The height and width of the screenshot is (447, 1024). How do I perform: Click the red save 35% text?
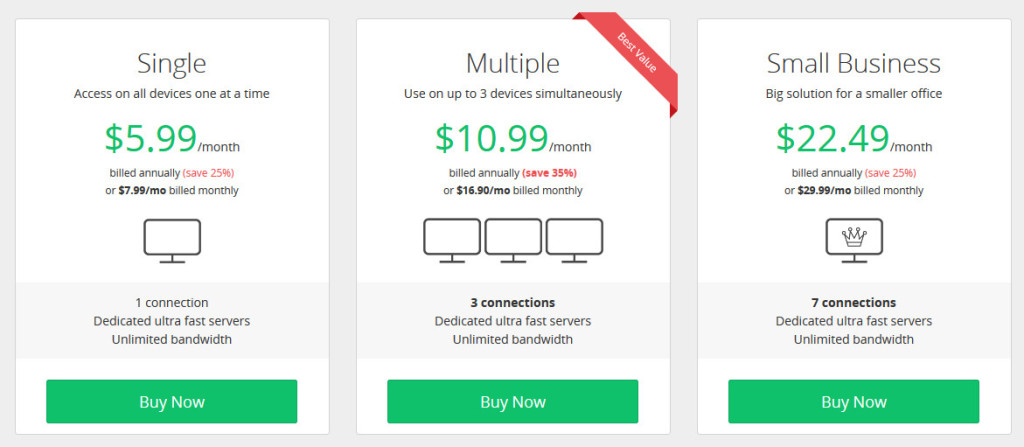pos(549,173)
